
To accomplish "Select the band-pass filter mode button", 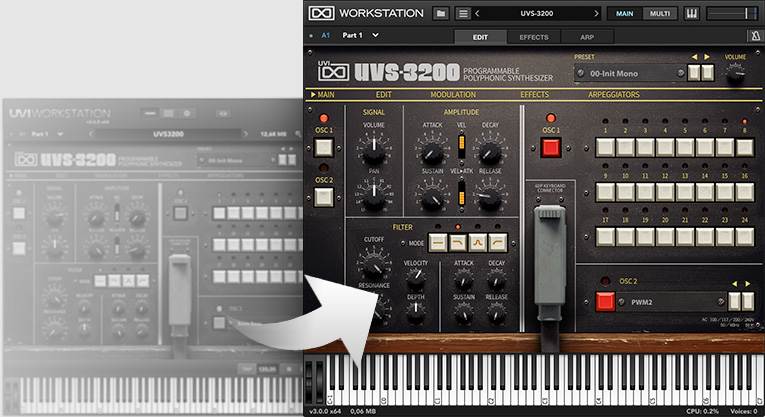I will [x=478, y=242].
